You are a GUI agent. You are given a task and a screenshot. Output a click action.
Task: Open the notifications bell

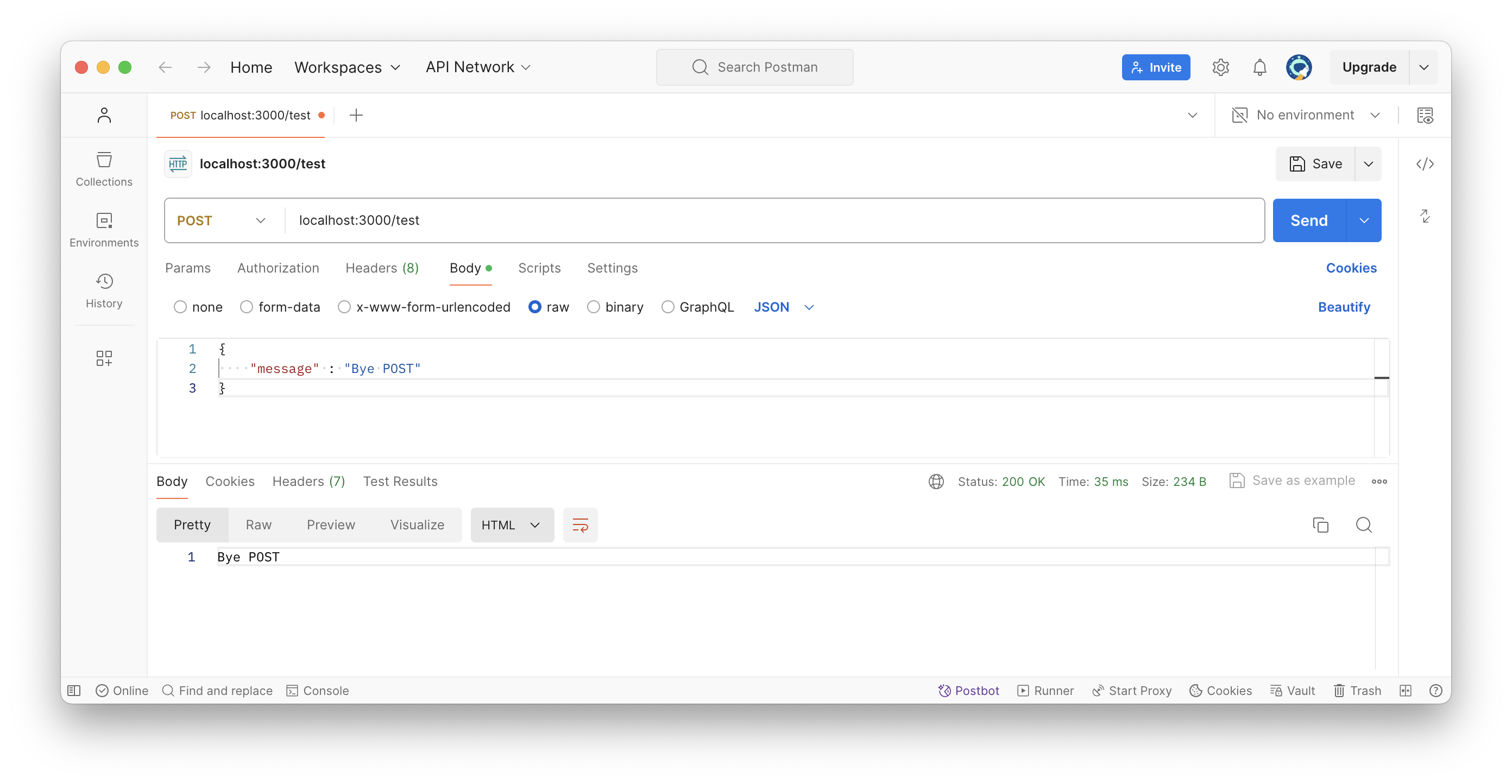pos(1259,67)
